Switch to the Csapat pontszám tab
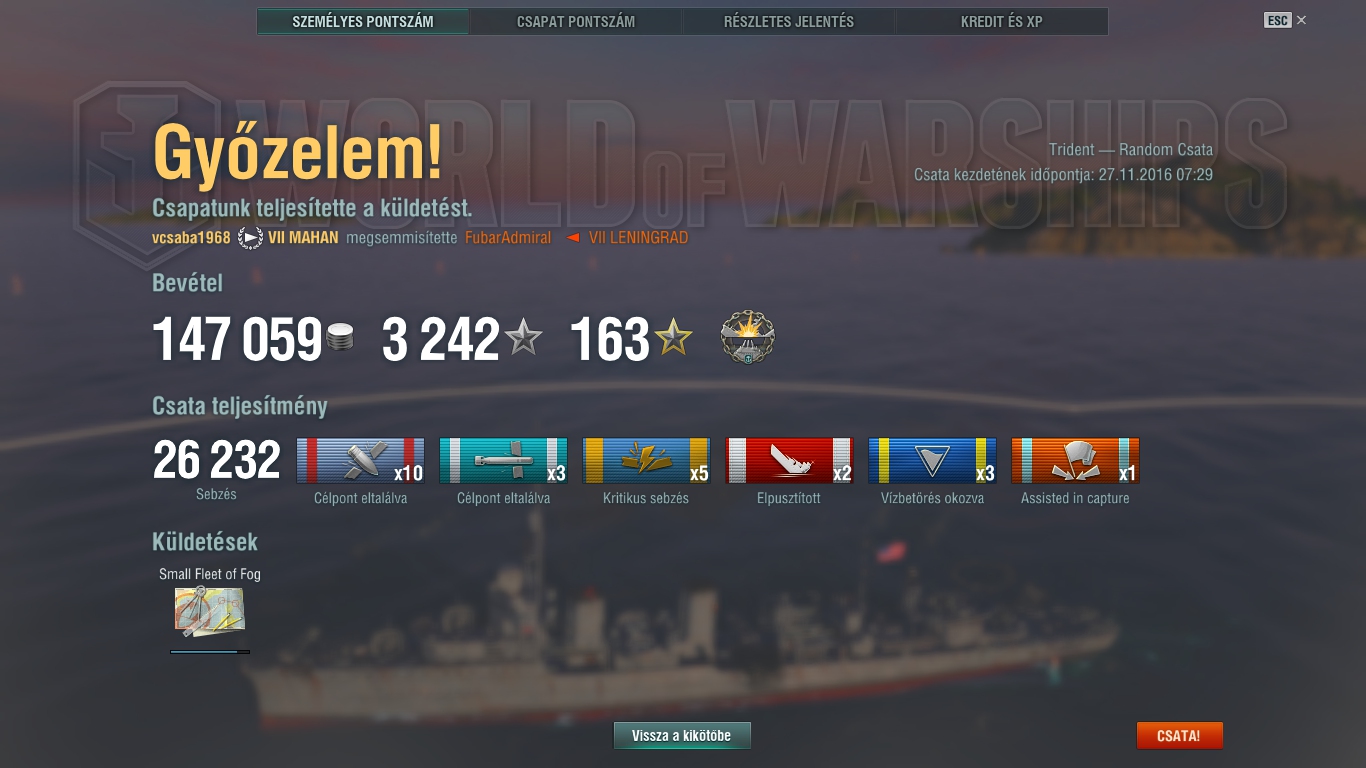The height and width of the screenshot is (768, 1366). pyautogui.click(x=576, y=21)
